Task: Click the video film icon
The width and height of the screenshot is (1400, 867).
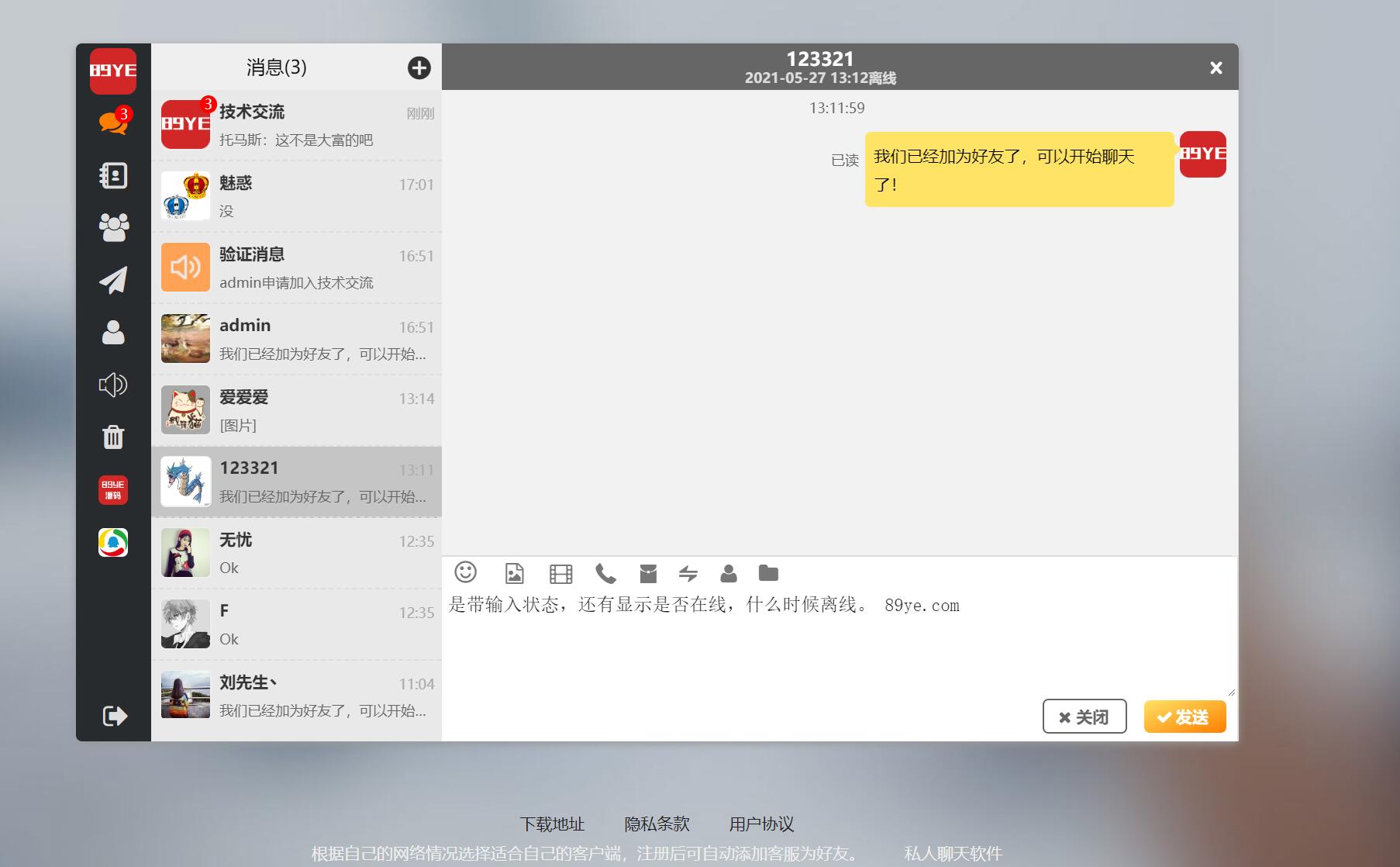Action: pyautogui.click(x=560, y=574)
